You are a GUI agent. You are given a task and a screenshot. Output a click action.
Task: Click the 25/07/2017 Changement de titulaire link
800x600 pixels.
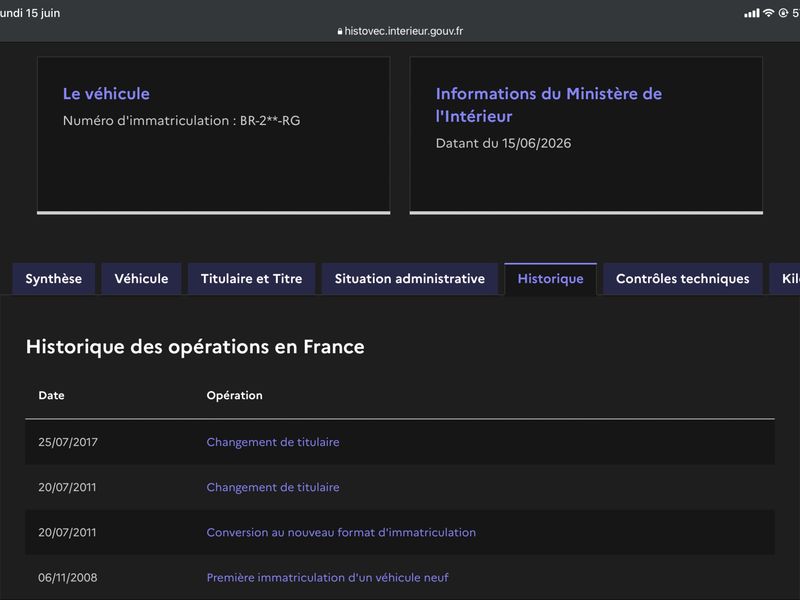pos(273,442)
